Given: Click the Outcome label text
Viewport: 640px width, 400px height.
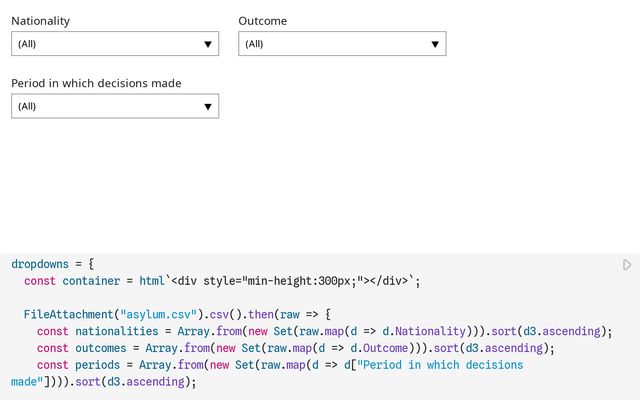Looking at the screenshot, I should pyautogui.click(x=262, y=20).
